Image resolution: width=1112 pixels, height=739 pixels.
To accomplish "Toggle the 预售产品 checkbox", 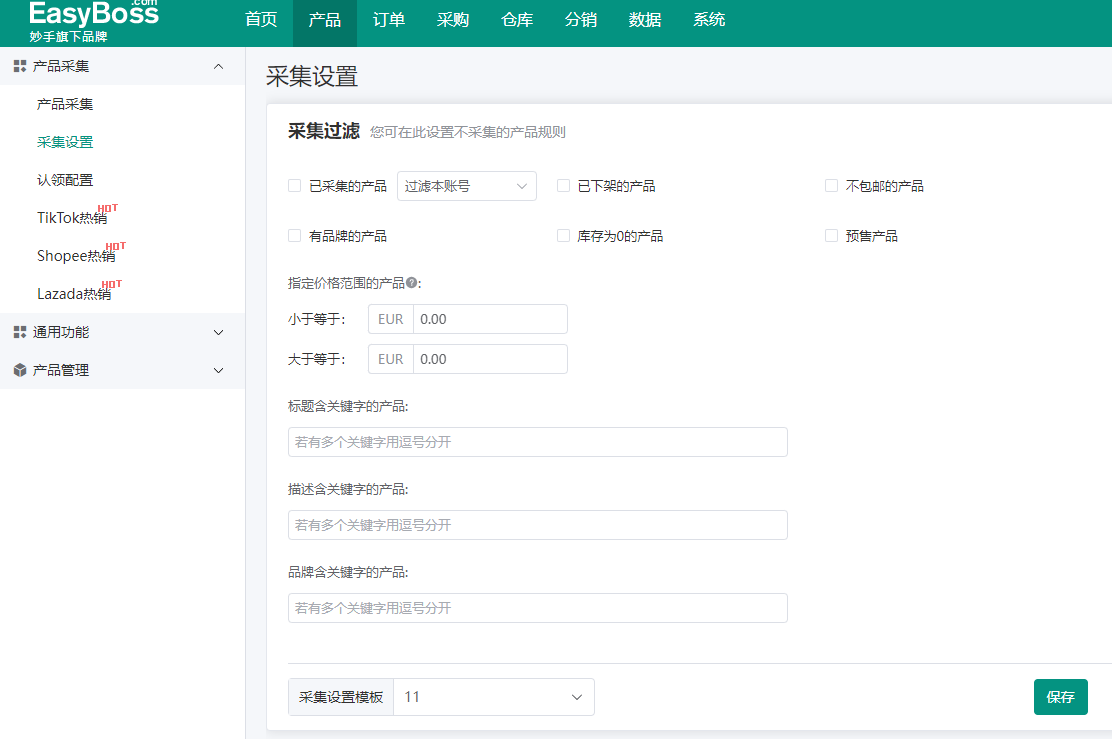I will click(x=831, y=235).
